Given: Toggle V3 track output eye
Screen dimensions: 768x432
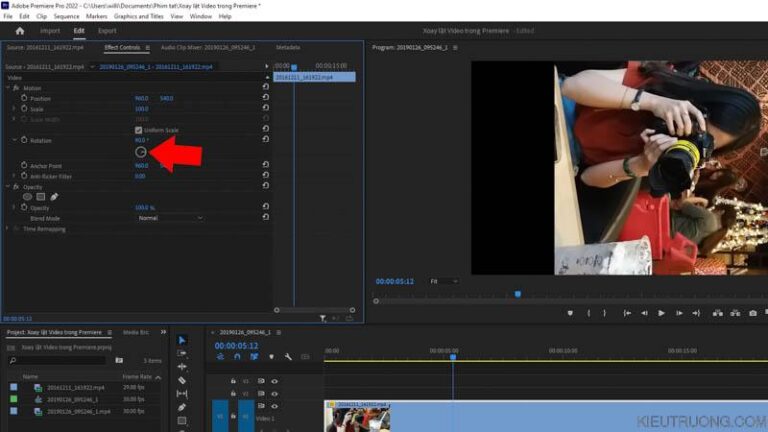Looking at the screenshot, I should [x=275, y=381].
